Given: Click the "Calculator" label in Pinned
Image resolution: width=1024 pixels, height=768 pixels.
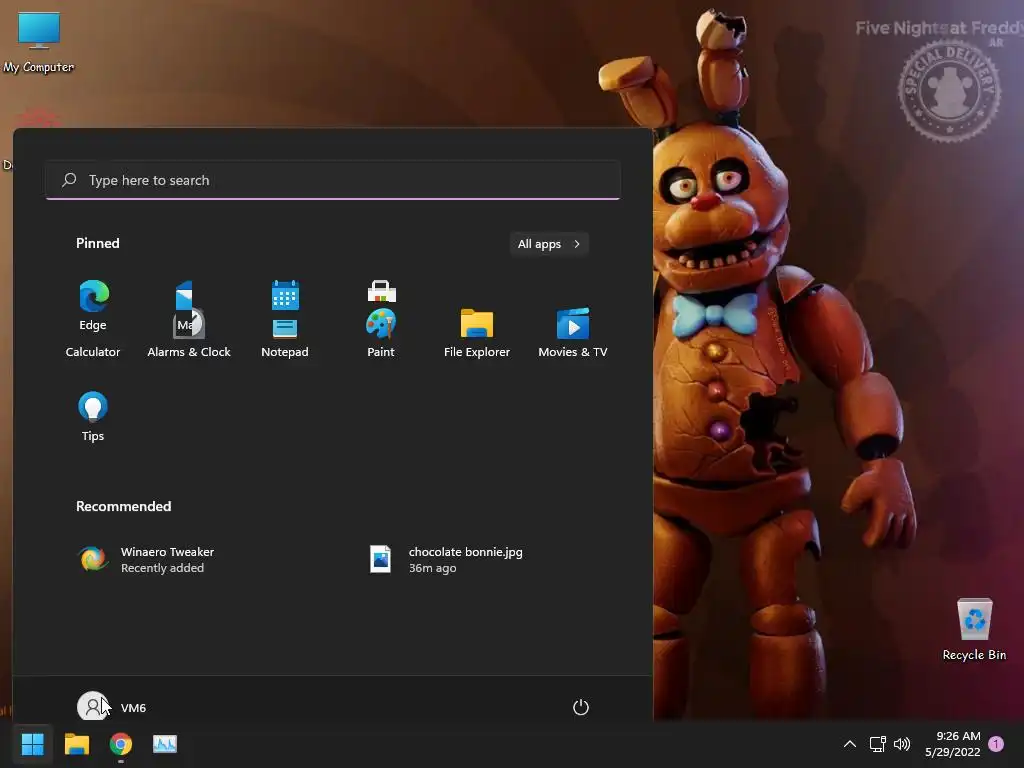Looking at the screenshot, I should pos(93,352).
